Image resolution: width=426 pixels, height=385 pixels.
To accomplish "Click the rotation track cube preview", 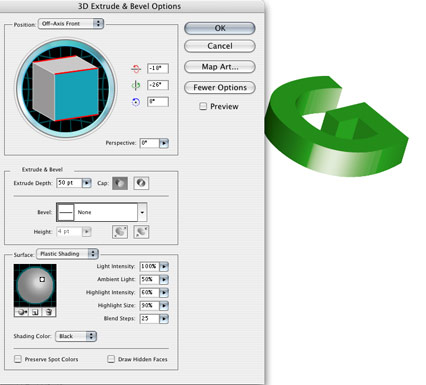I will (66, 89).
